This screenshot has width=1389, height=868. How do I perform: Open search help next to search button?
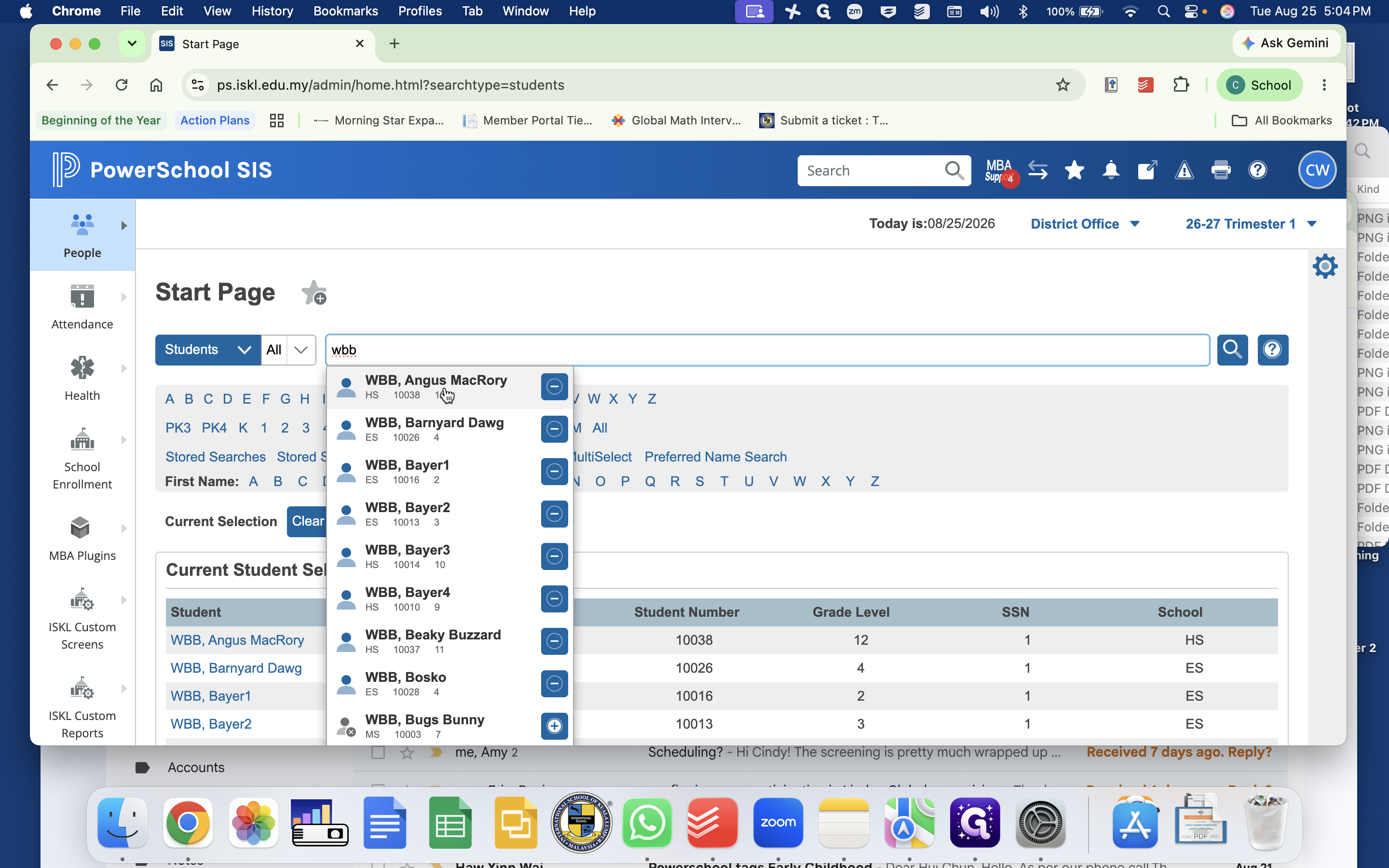point(1272,350)
